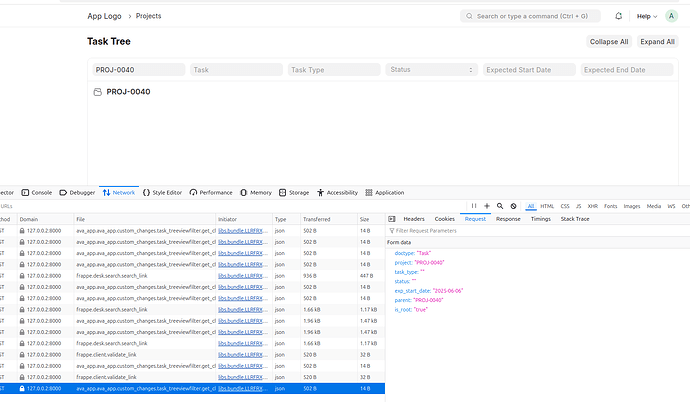Screen dimensions: 690x402
Task: Open the user avatar menu
Action: pos(671,16)
